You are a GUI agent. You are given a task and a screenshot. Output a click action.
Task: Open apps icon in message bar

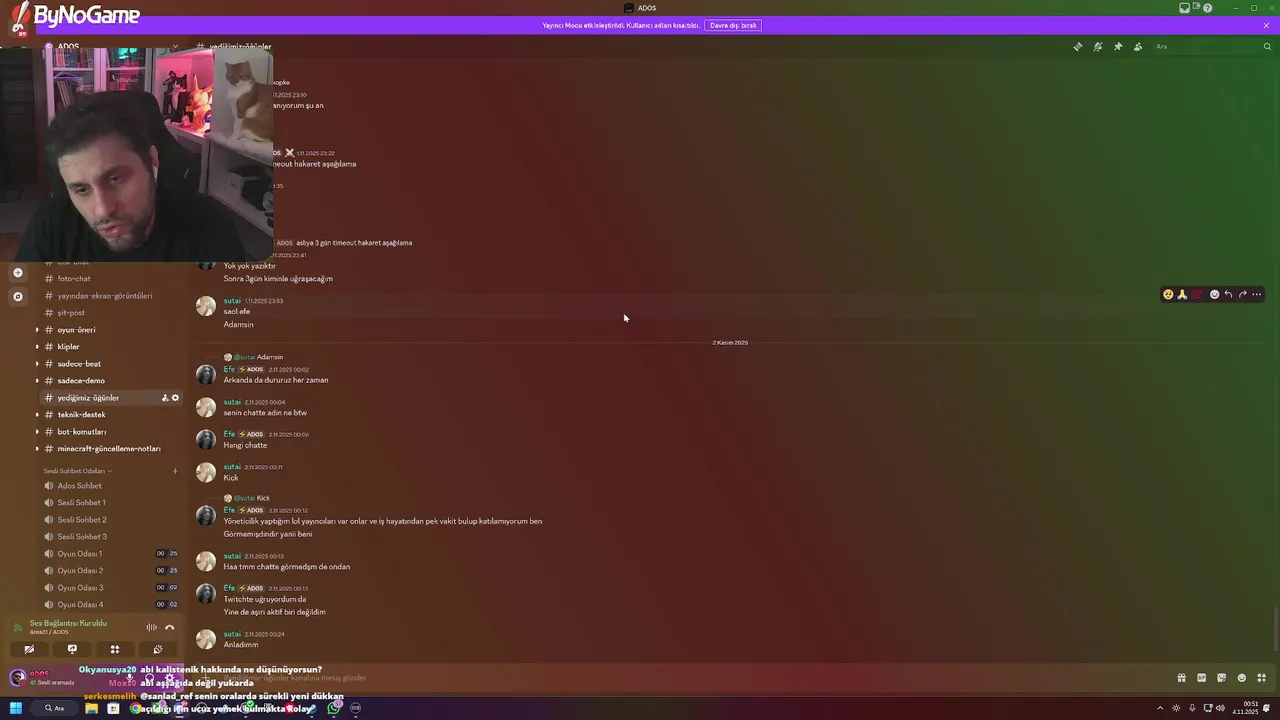[1261, 678]
